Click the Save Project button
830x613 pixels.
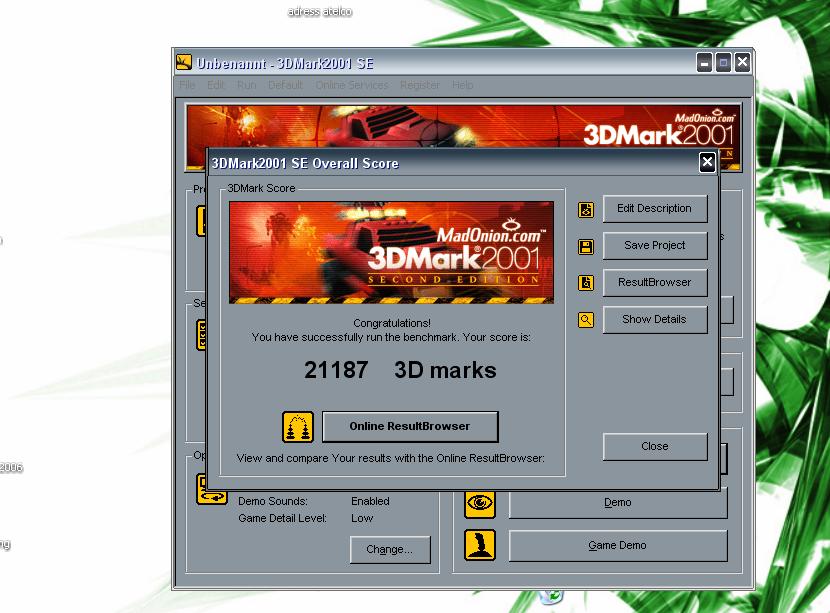pos(655,246)
